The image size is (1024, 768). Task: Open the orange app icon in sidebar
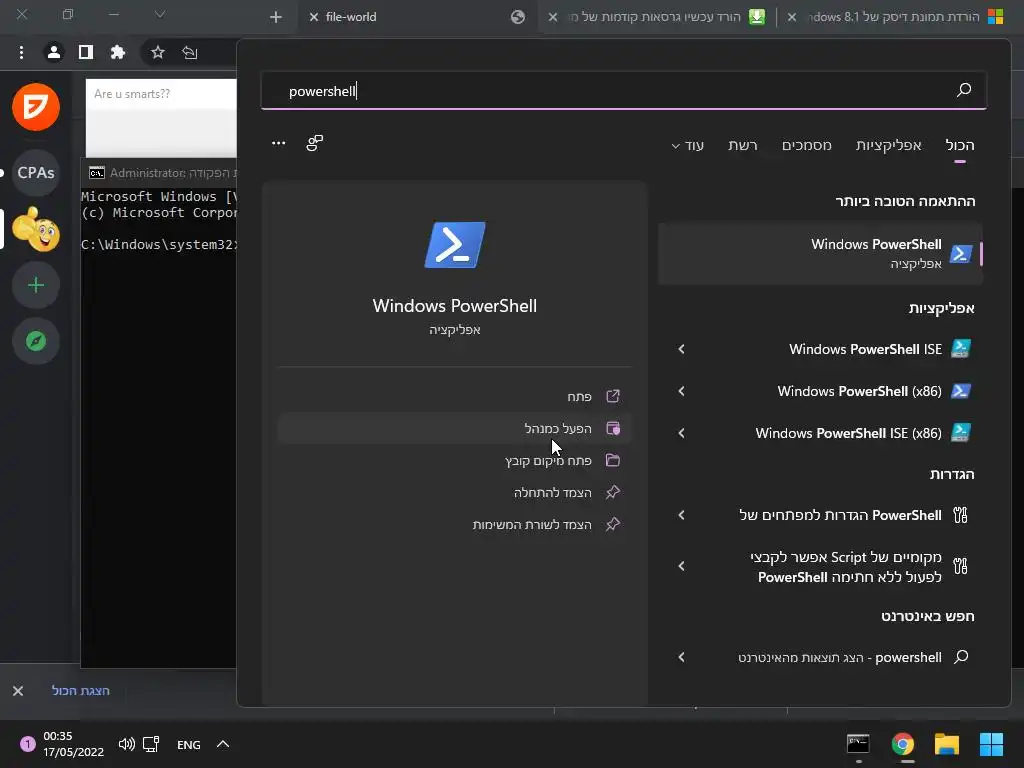(36, 106)
